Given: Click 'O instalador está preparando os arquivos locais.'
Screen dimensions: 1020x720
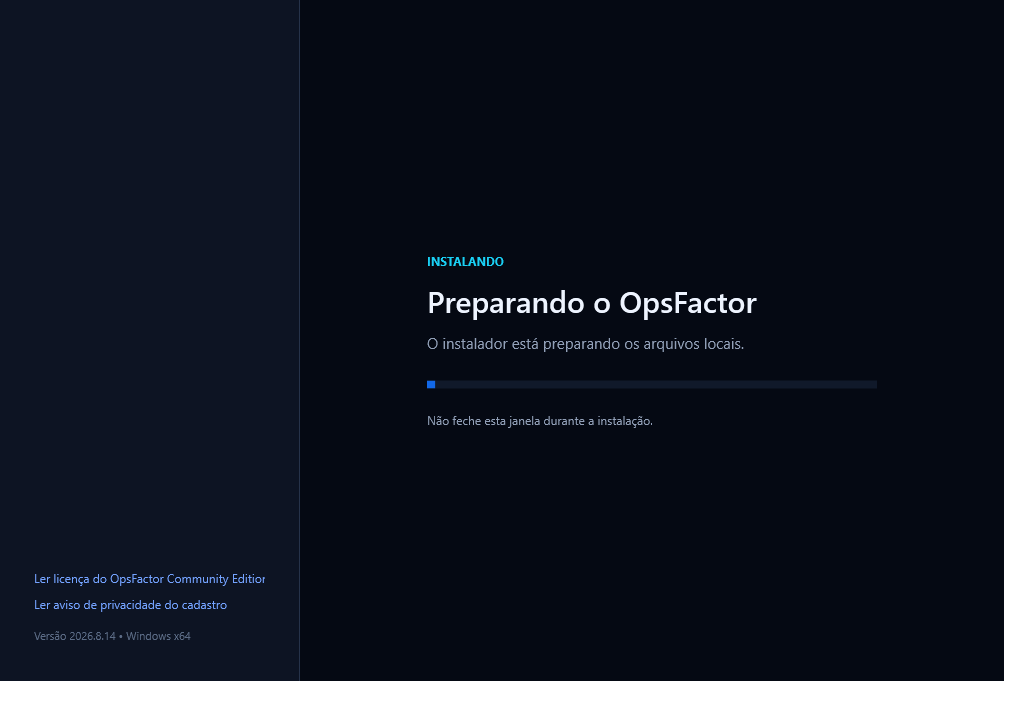Looking at the screenshot, I should [585, 344].
